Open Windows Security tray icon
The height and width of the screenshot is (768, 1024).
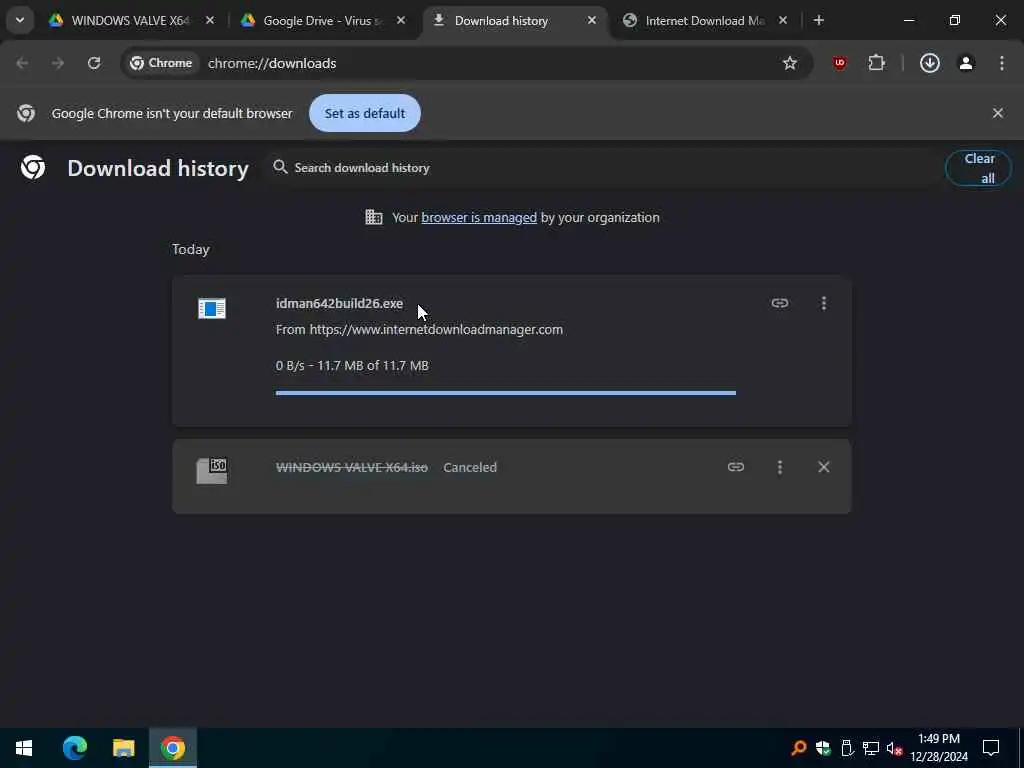click(823, 748)
